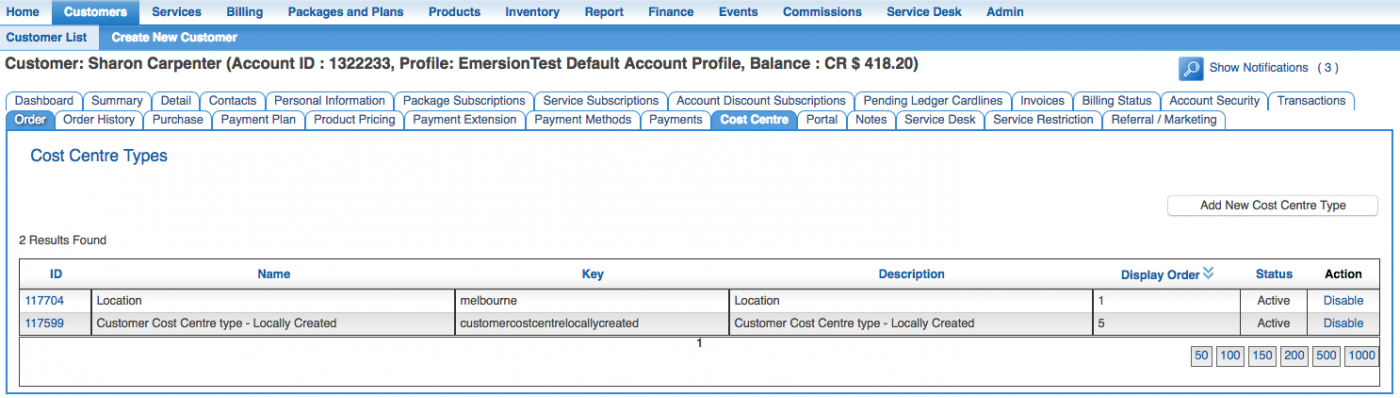
Task: Switch to the Billing Status tab
Action: coord(1117,101)
